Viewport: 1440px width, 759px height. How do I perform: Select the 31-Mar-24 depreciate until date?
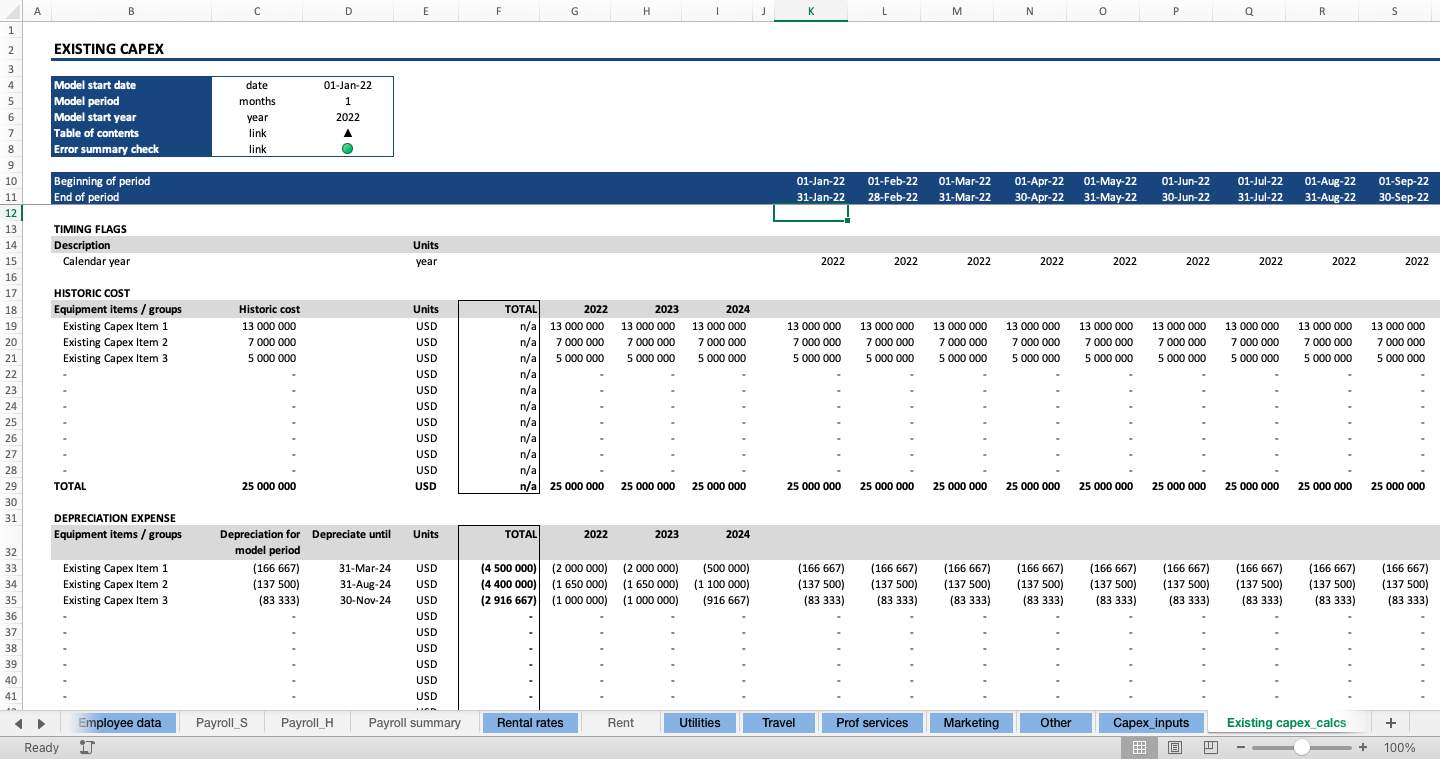pyautogui.click(x=365, y=568)
